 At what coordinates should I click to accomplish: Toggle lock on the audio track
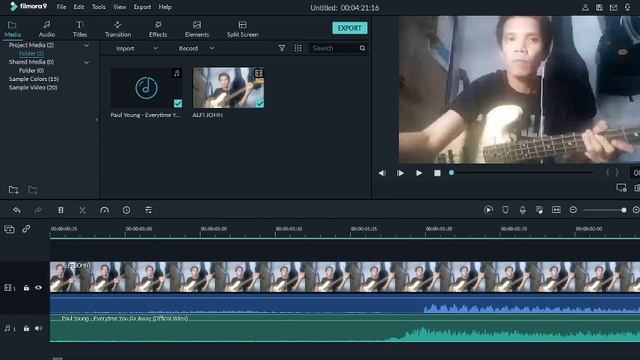click(26, 328)
